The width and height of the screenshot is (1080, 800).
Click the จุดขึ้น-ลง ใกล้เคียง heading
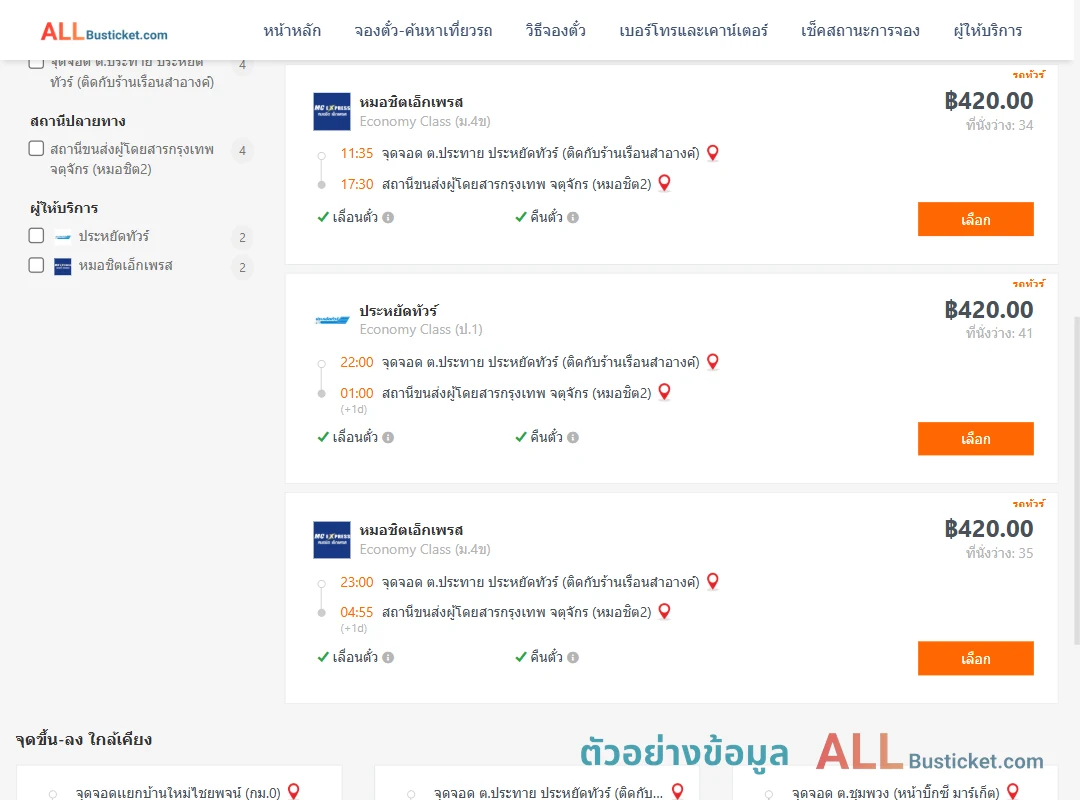(x=84, y=739)
